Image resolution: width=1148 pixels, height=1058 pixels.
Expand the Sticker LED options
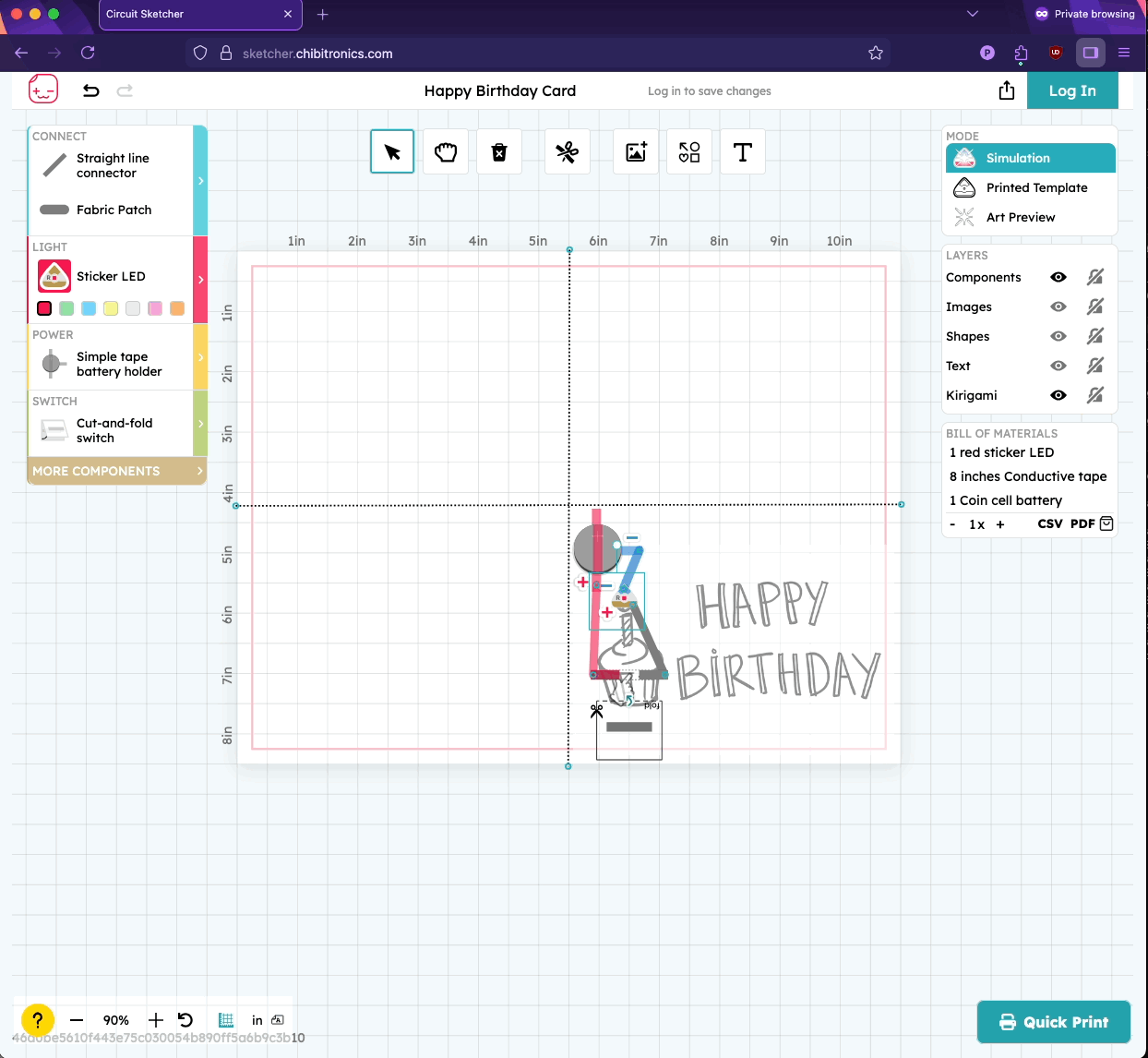point(200,279)
